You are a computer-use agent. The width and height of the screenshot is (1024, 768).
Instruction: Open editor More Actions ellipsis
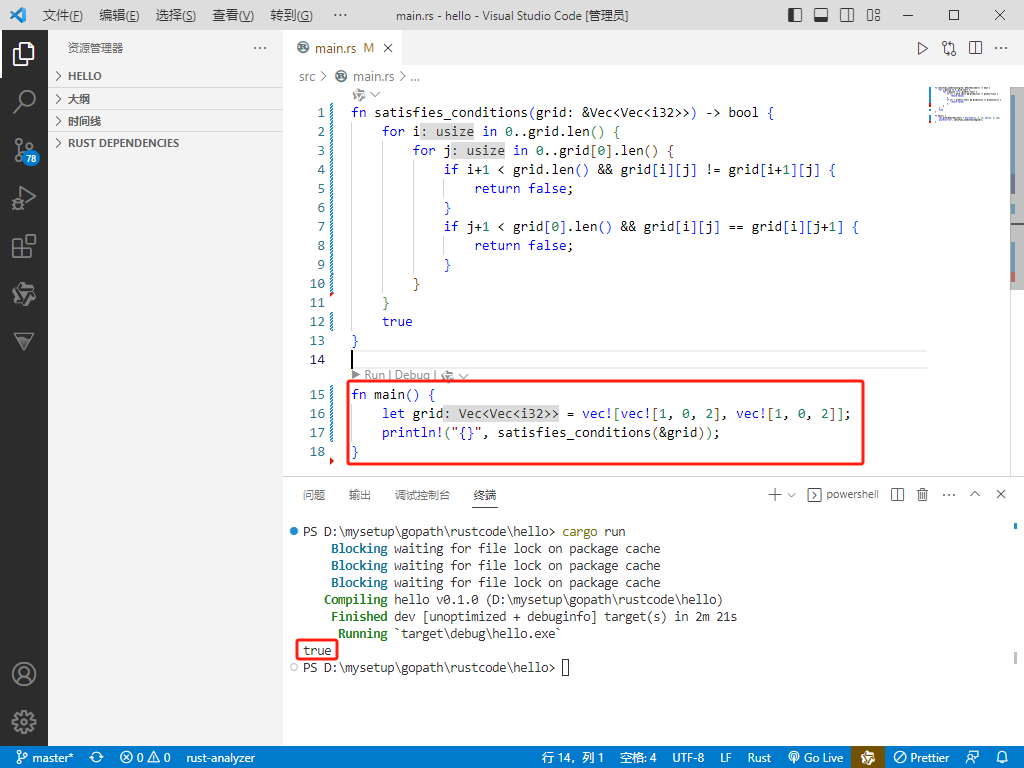pyautogui.click(x=1001, y=48)
